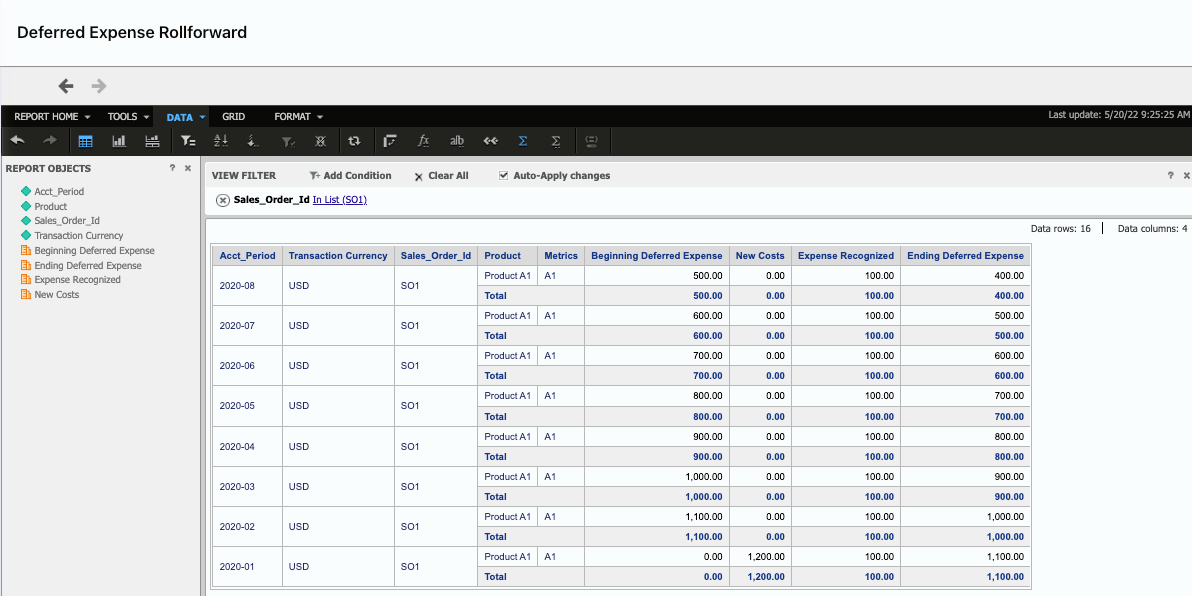Toggle totals with blue Sigma icon
This screenshot has height=596, width=1192.
[x=523, y=141]
